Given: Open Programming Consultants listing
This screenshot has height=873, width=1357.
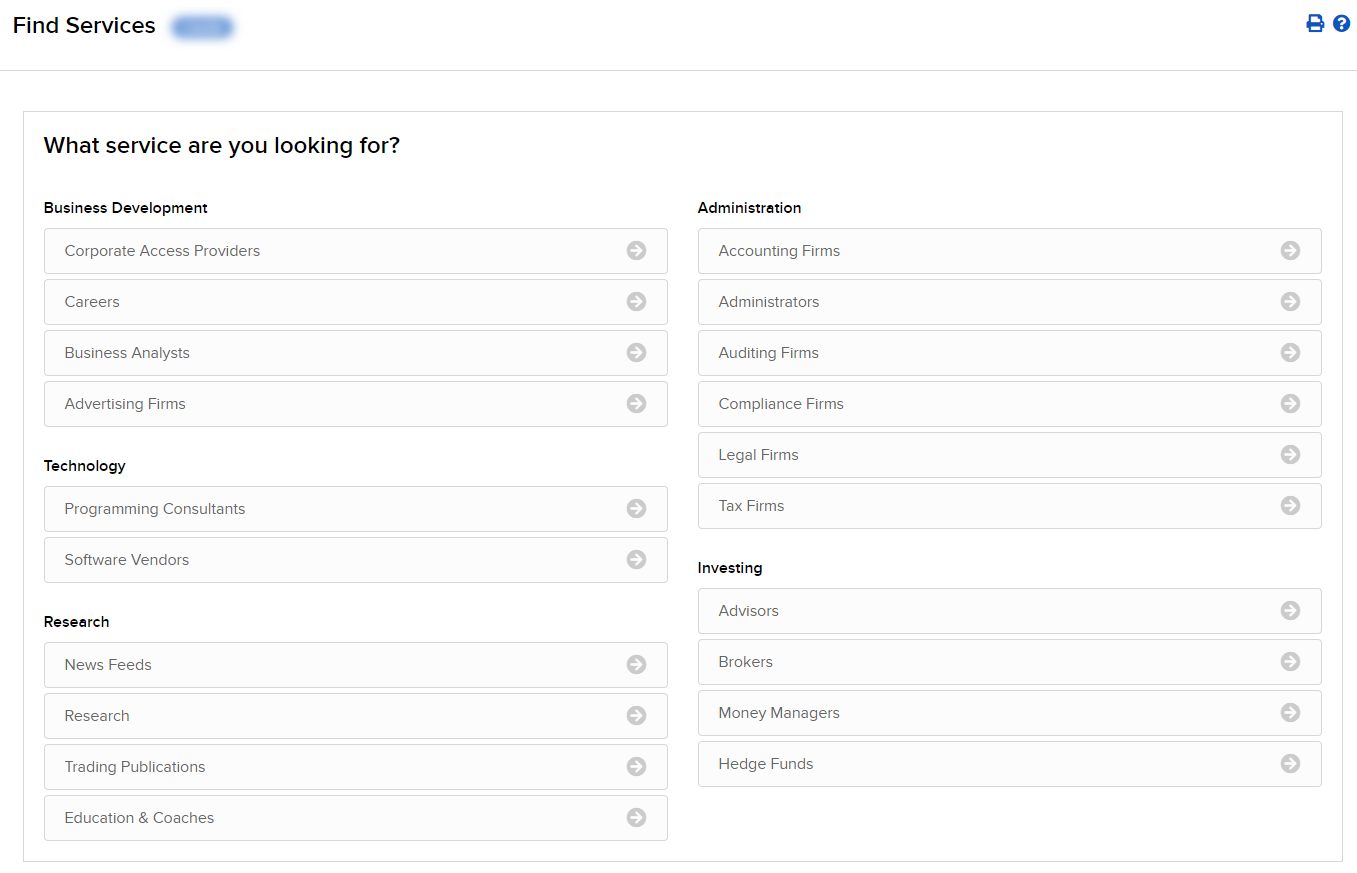Looking at the screenshot, I should click(155, 509).
